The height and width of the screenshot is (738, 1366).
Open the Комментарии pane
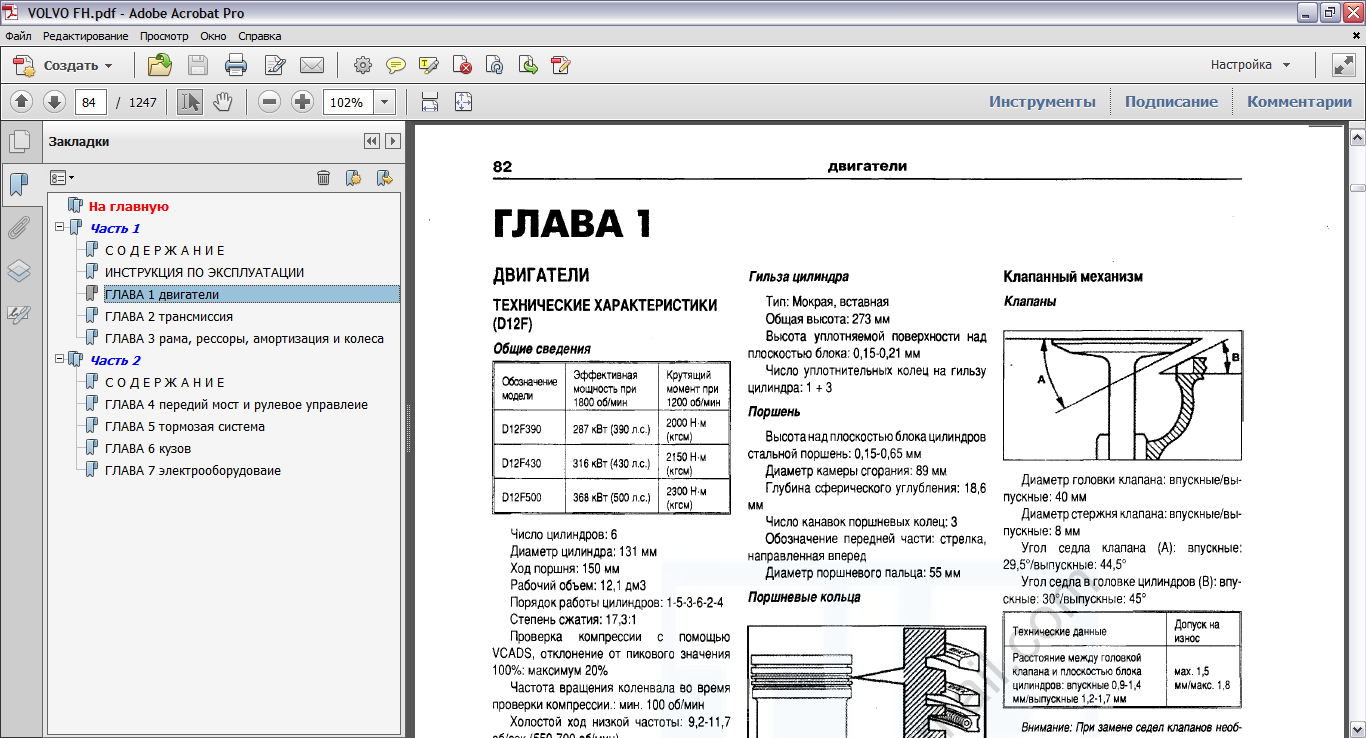click(x=1299, y=101)
